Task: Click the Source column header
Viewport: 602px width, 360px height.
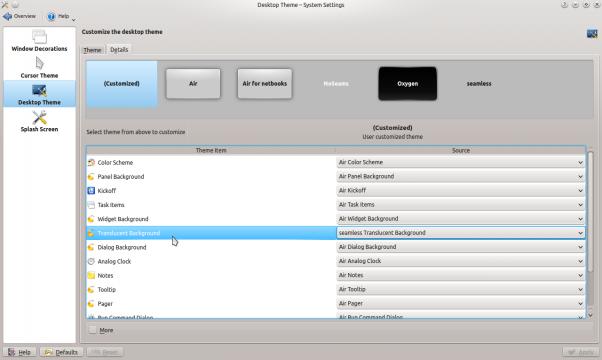Action: 461,150
